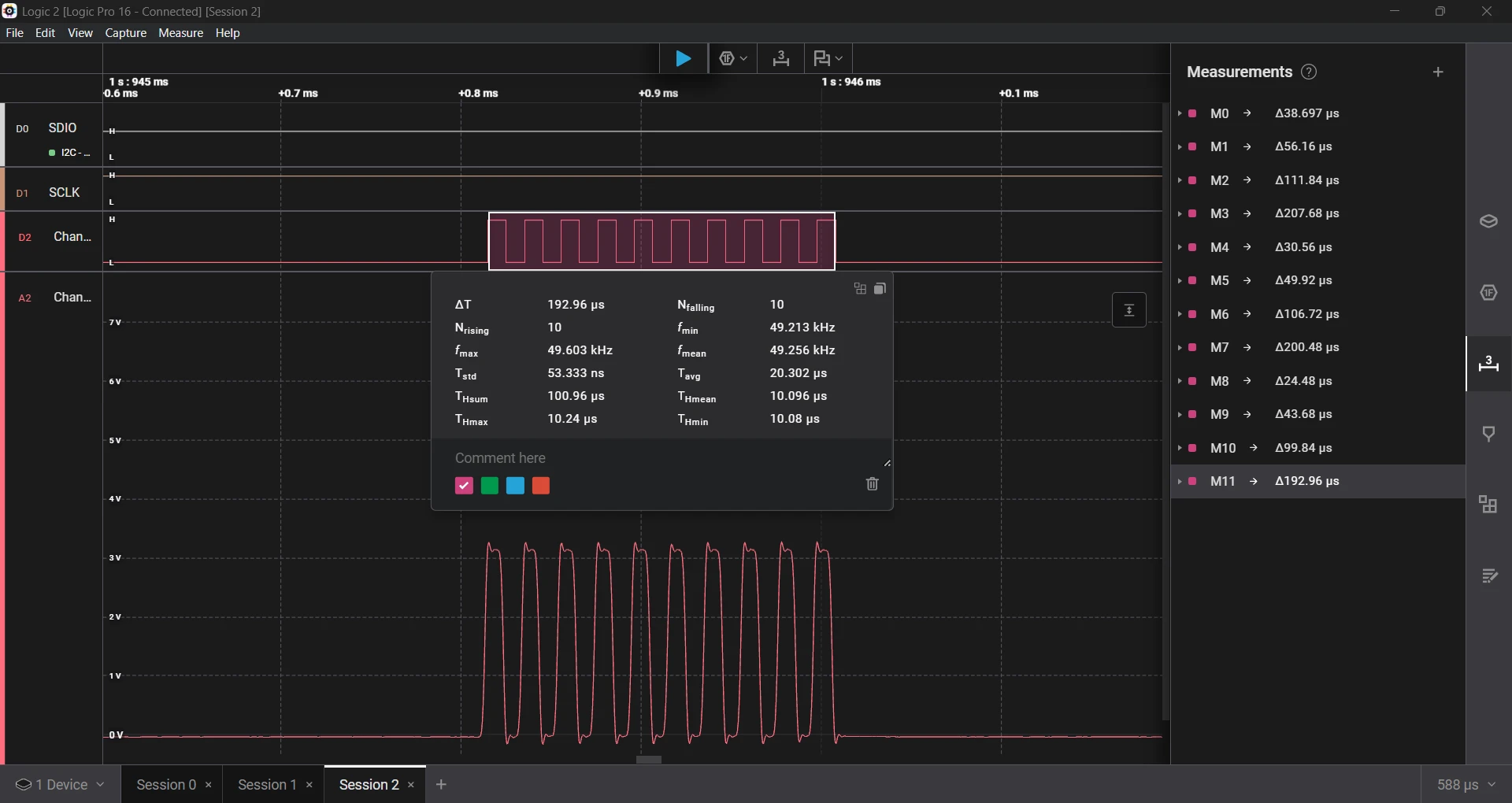Image resolution: width=1512 pixels, height=803 pixels.
Task: Open the Notes sidebar panel
Action: click(1488, 576)
